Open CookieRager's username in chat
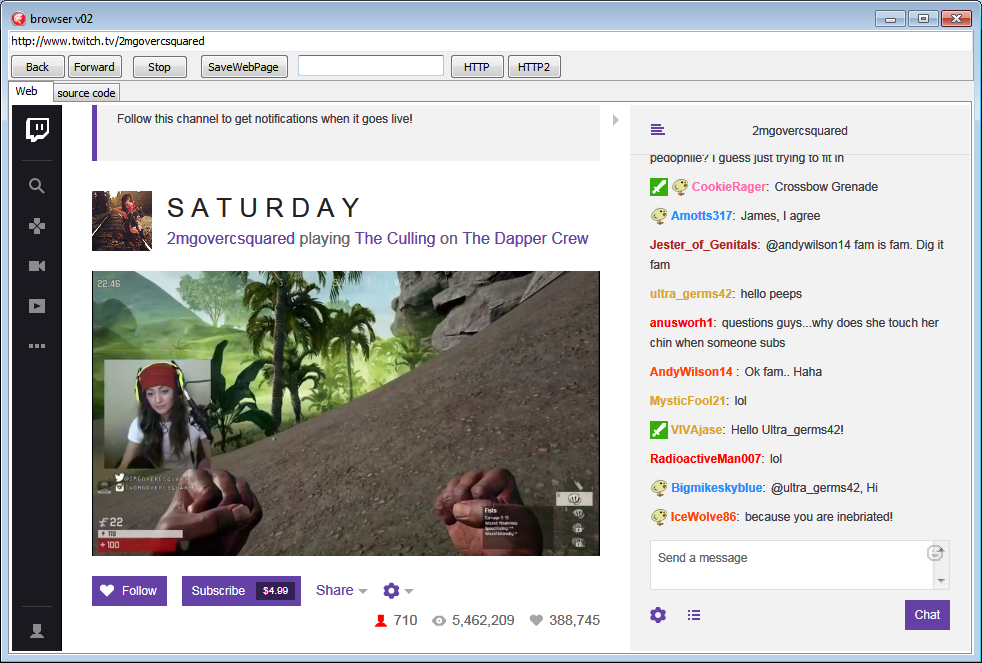Image resolution: width=982 pixels, height=663 pixels. click(x=728, y=187)
